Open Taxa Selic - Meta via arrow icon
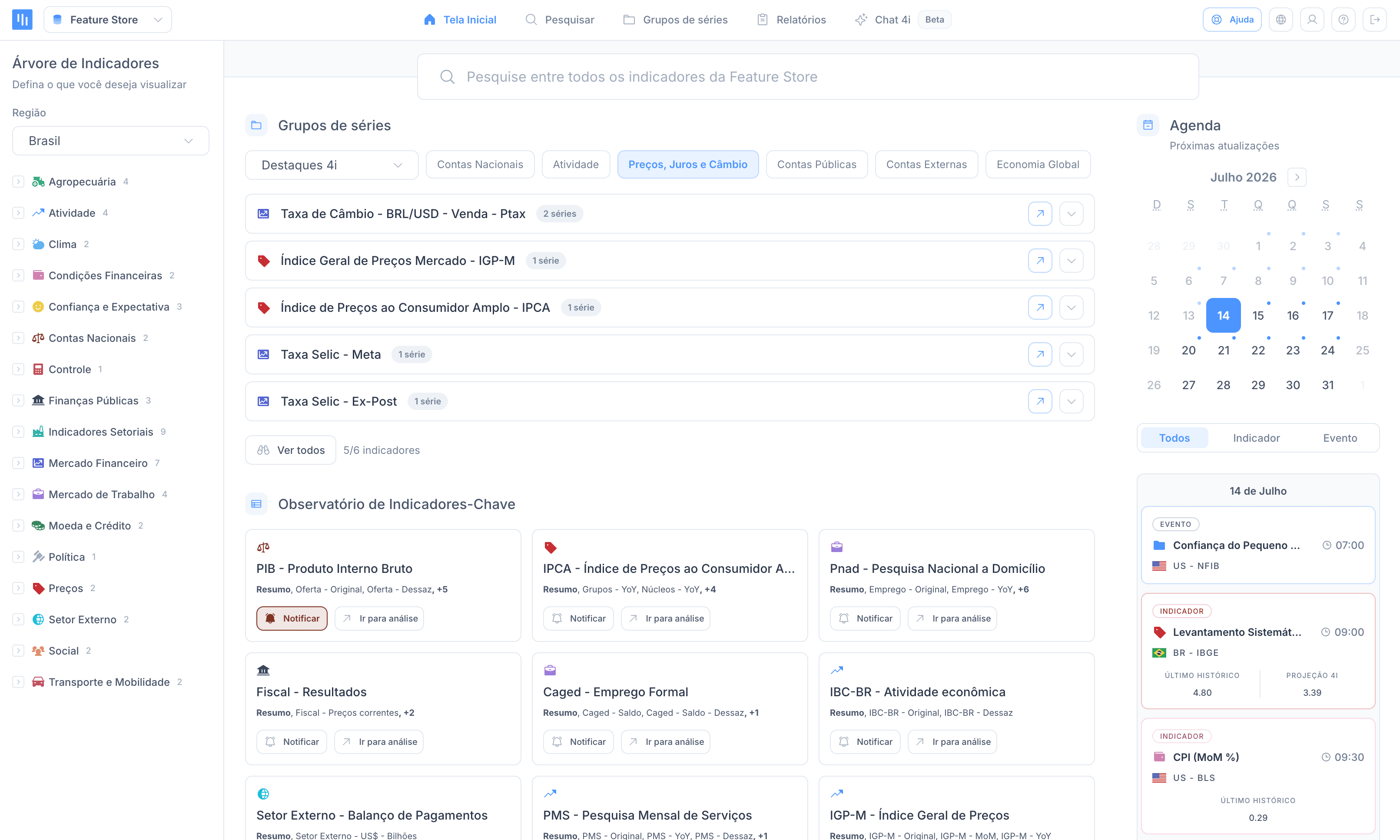Screen dimensions: 1400x840 coord(1040,355)
